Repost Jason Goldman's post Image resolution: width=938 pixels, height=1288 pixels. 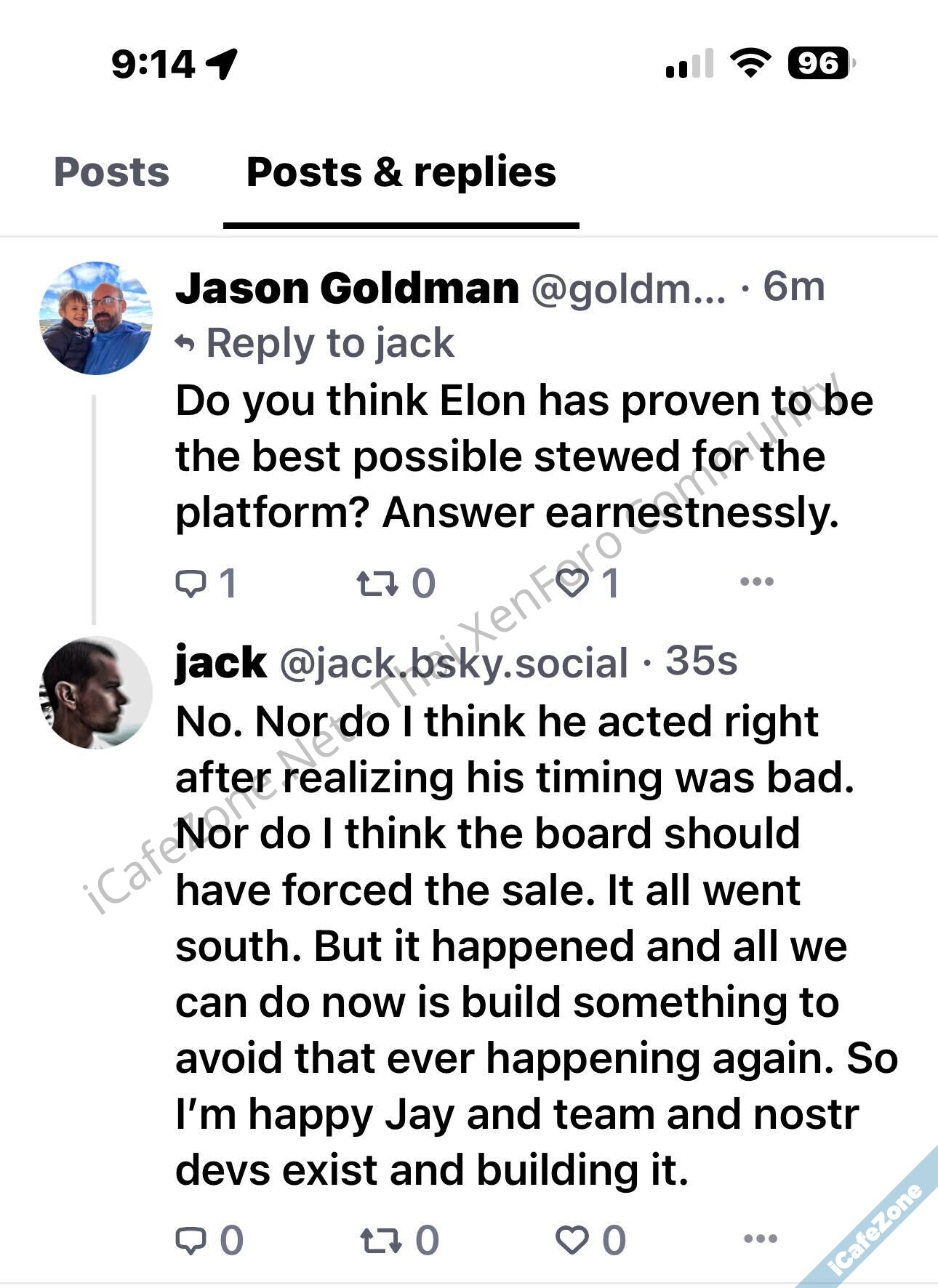[377, 583]
